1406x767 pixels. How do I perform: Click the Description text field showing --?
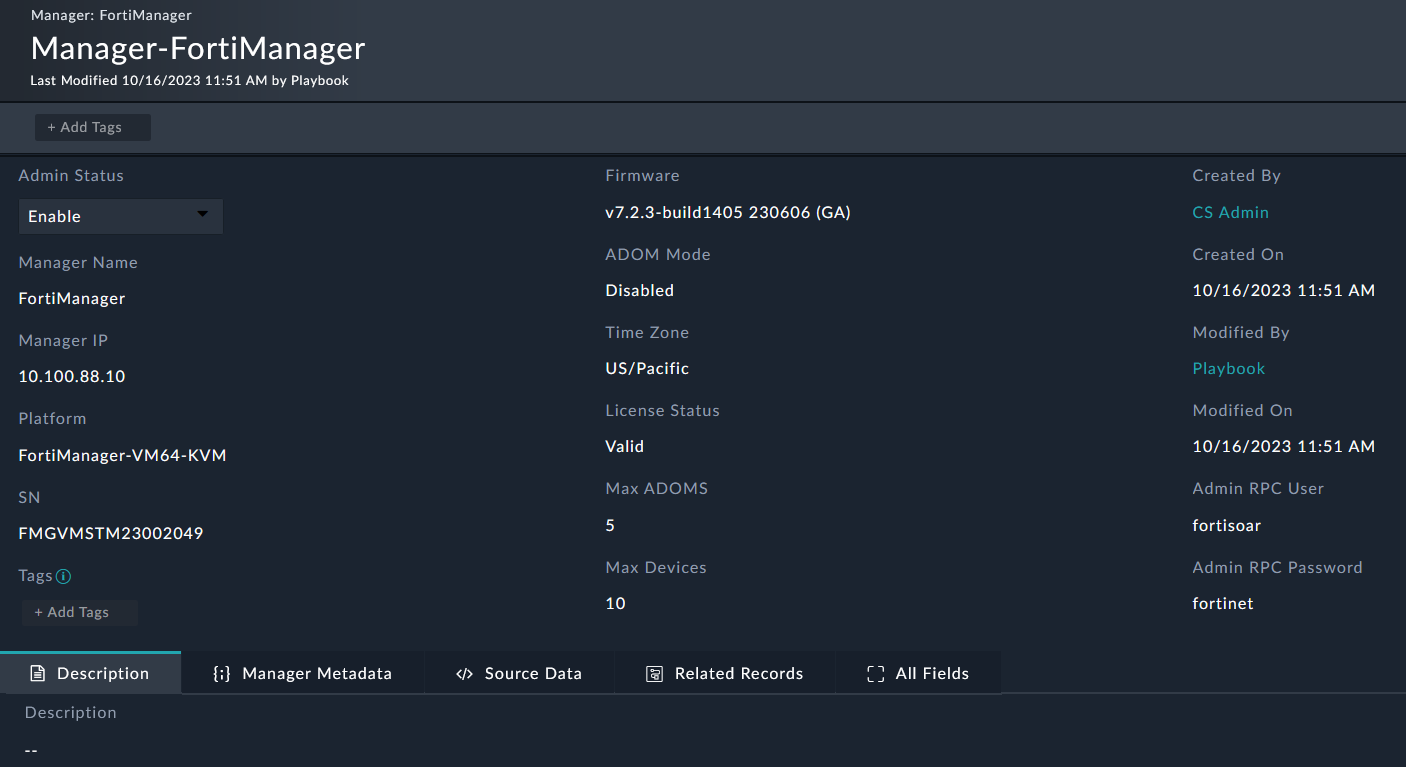[x=31, y=748]
